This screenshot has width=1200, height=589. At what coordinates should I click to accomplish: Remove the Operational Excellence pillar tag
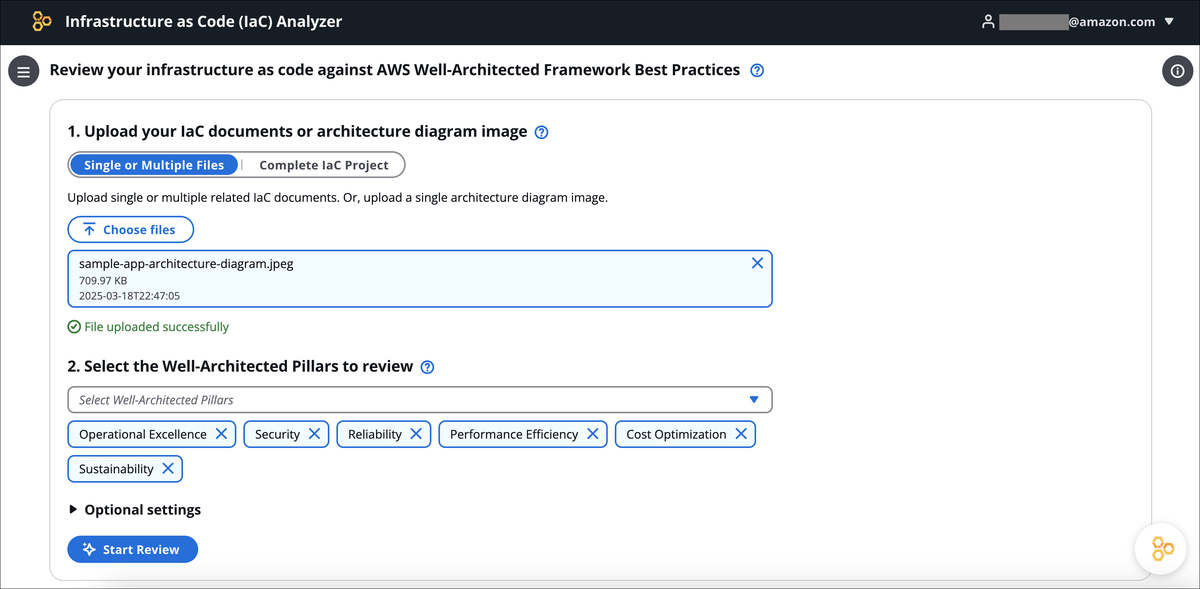(222, 434)
